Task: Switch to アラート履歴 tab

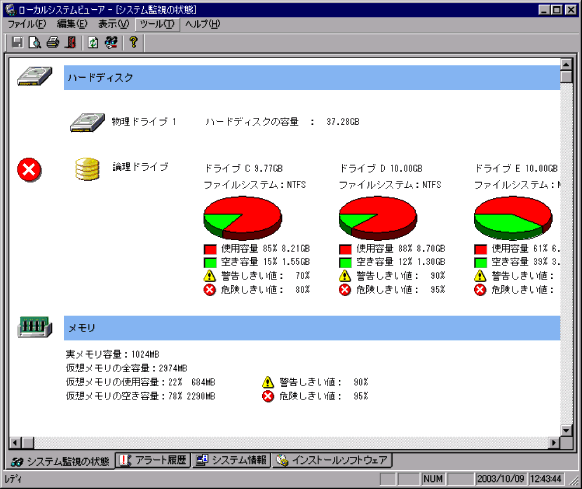Action: click(x=153, y=460)
